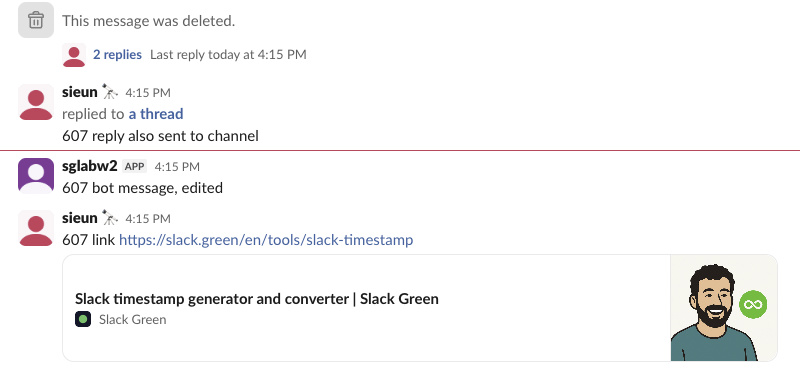
Task: Click green infinity logo on preview image
Action: (x=753, y=304)
